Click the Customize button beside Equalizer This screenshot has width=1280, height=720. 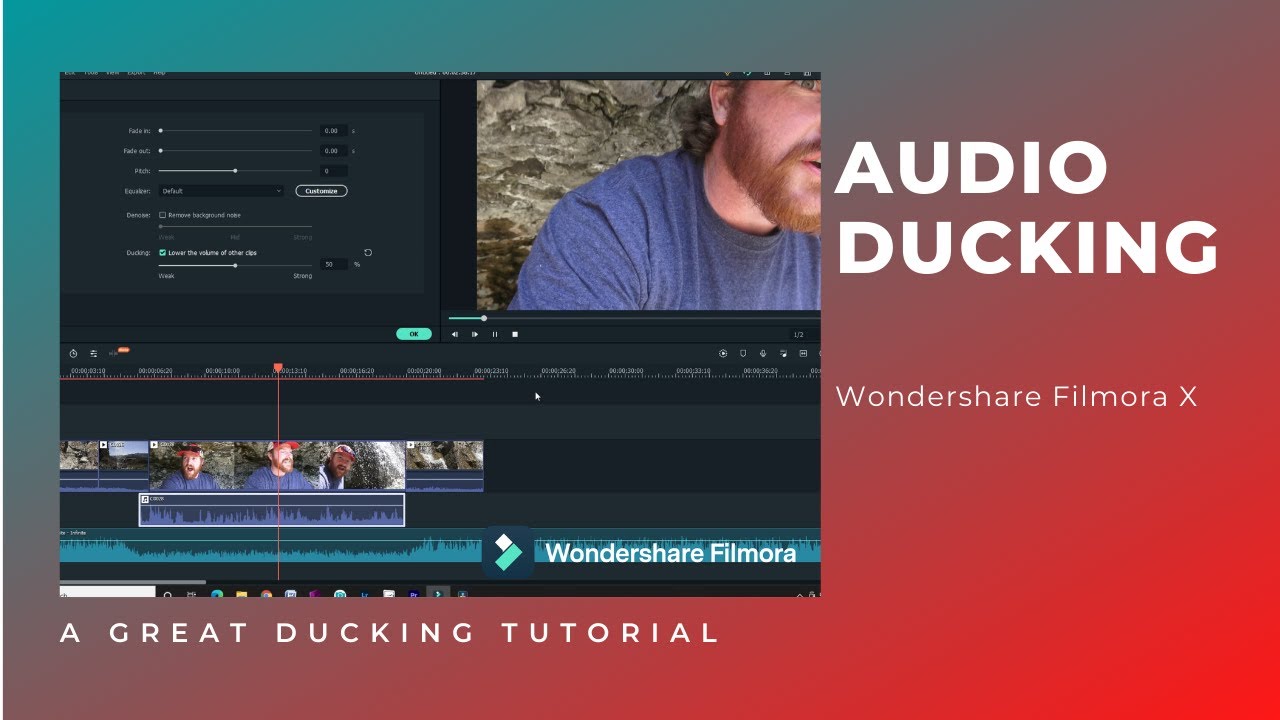[321, 191]
